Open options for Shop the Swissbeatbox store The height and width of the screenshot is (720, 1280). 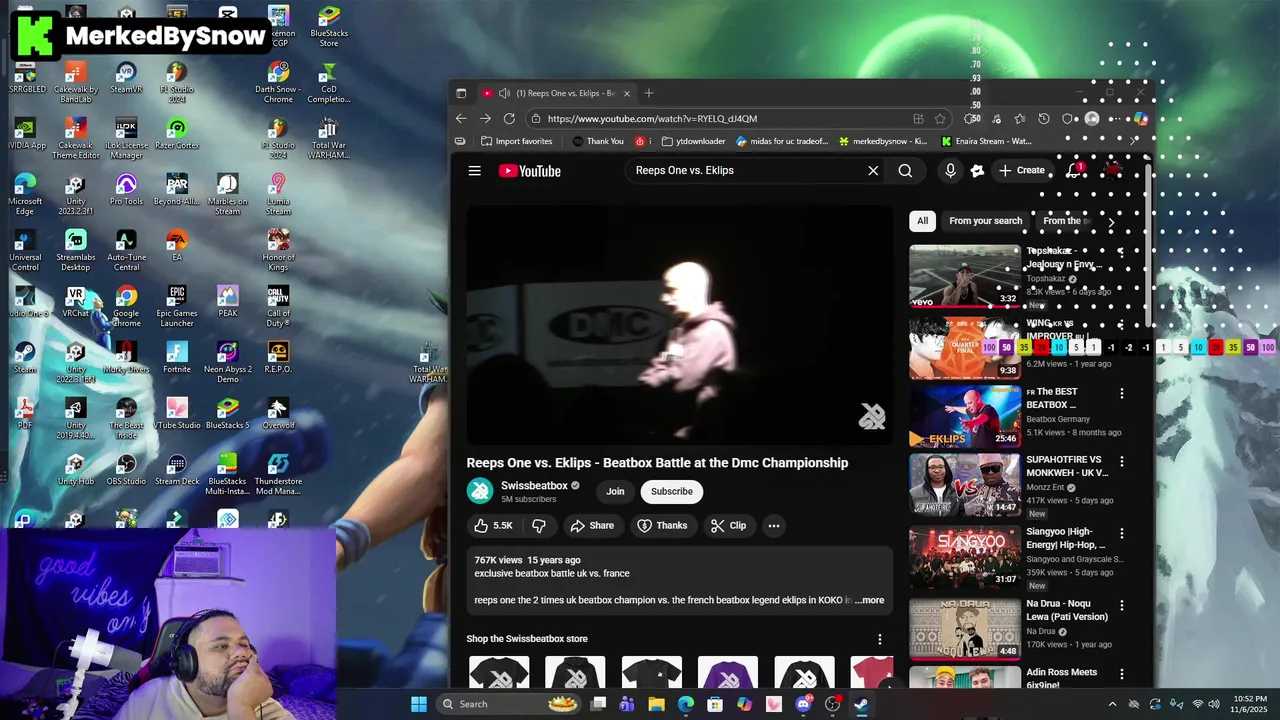click(880, 639)
